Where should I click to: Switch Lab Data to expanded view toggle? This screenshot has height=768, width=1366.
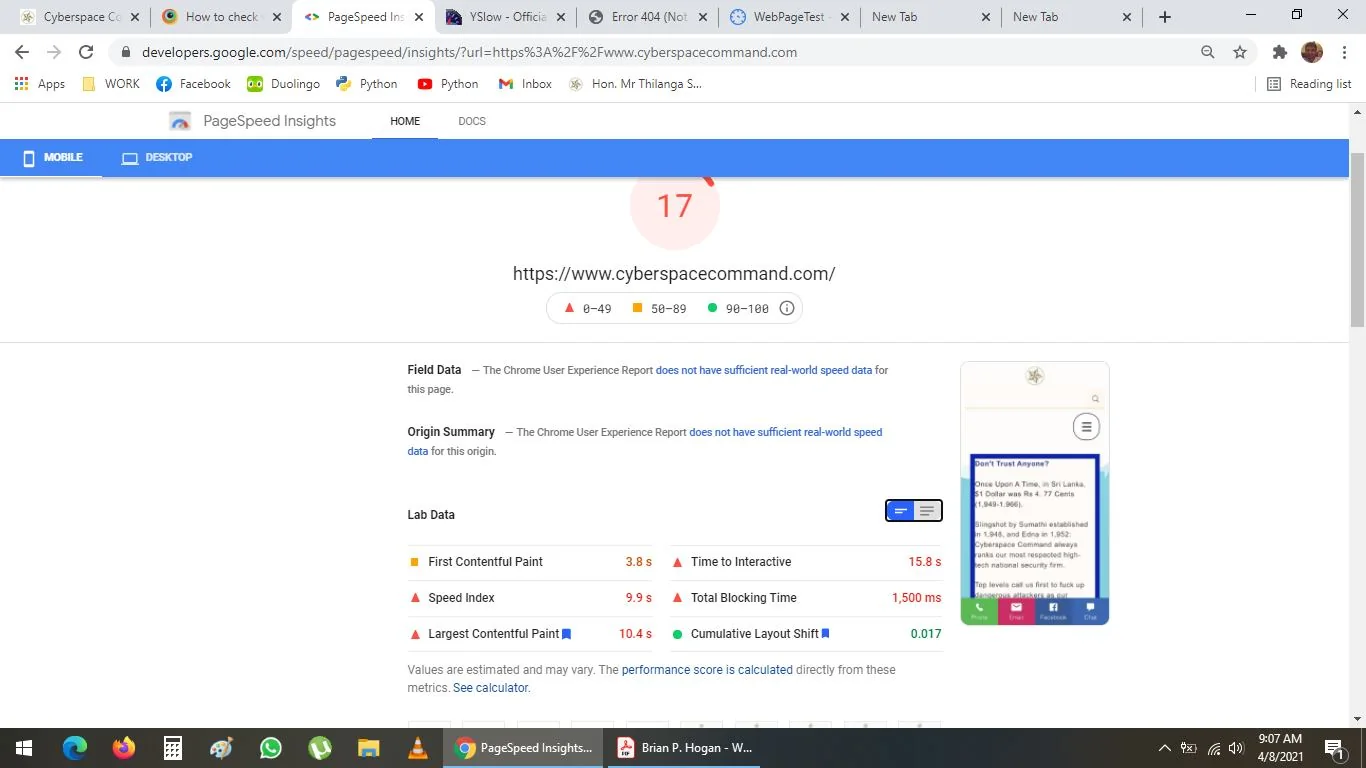(x=927, y=511)
